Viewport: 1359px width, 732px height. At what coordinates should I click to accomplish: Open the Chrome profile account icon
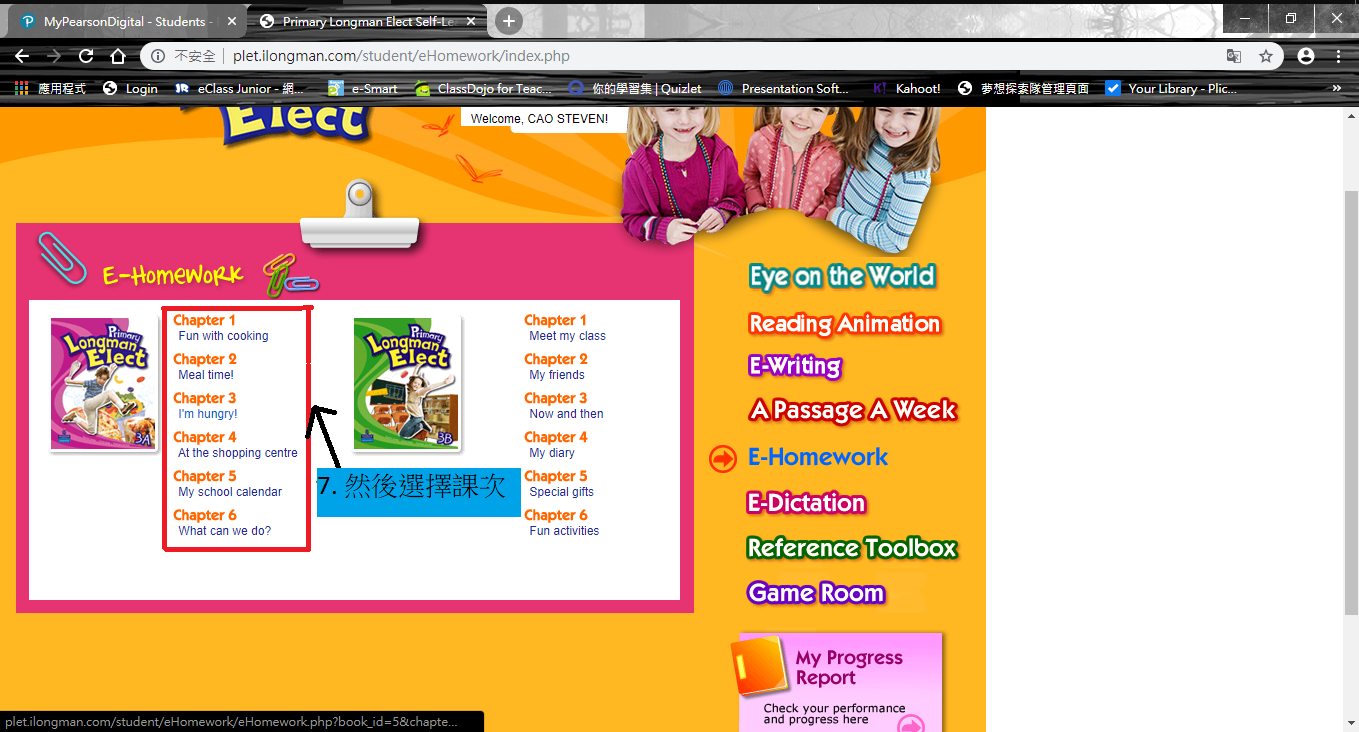click(1306, 56)
